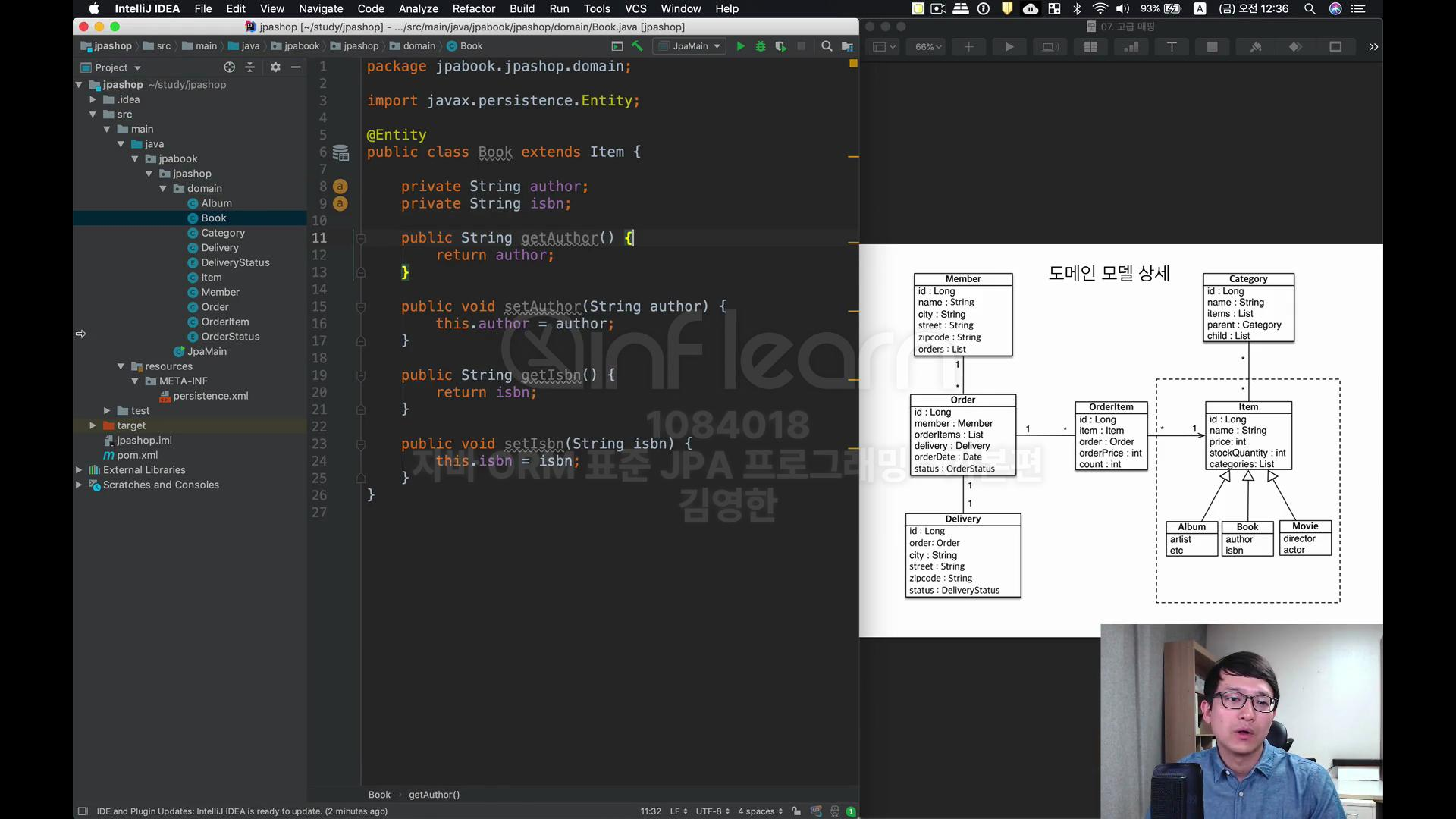Open the JpaMain run configuration dropdown
This screenshot has width=1456, height=819.
tap(690, 46)
